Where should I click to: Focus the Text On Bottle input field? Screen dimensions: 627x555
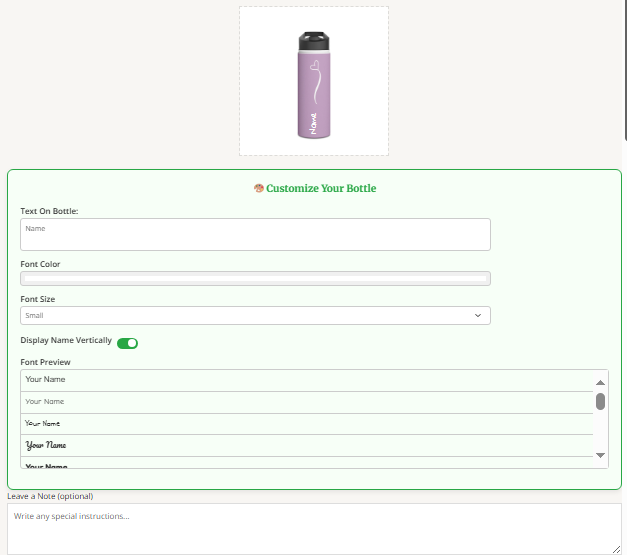255,234
